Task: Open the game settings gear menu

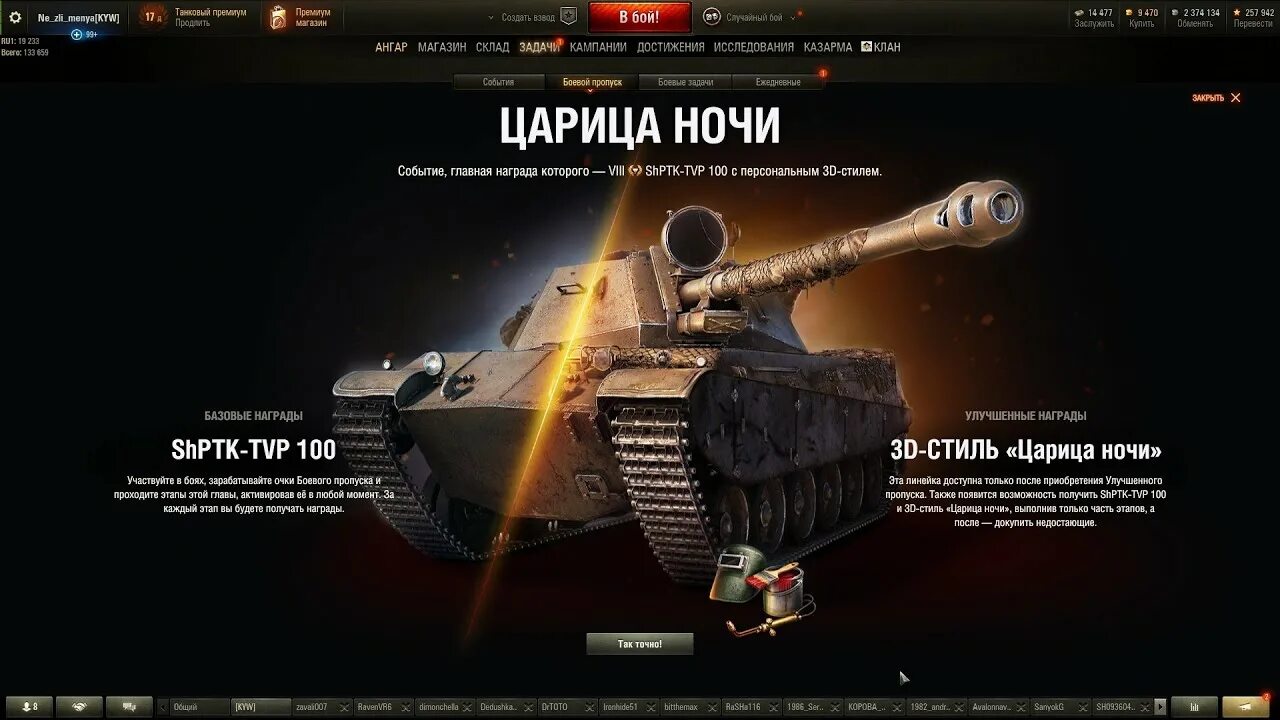Action: [x=15, y=17]
